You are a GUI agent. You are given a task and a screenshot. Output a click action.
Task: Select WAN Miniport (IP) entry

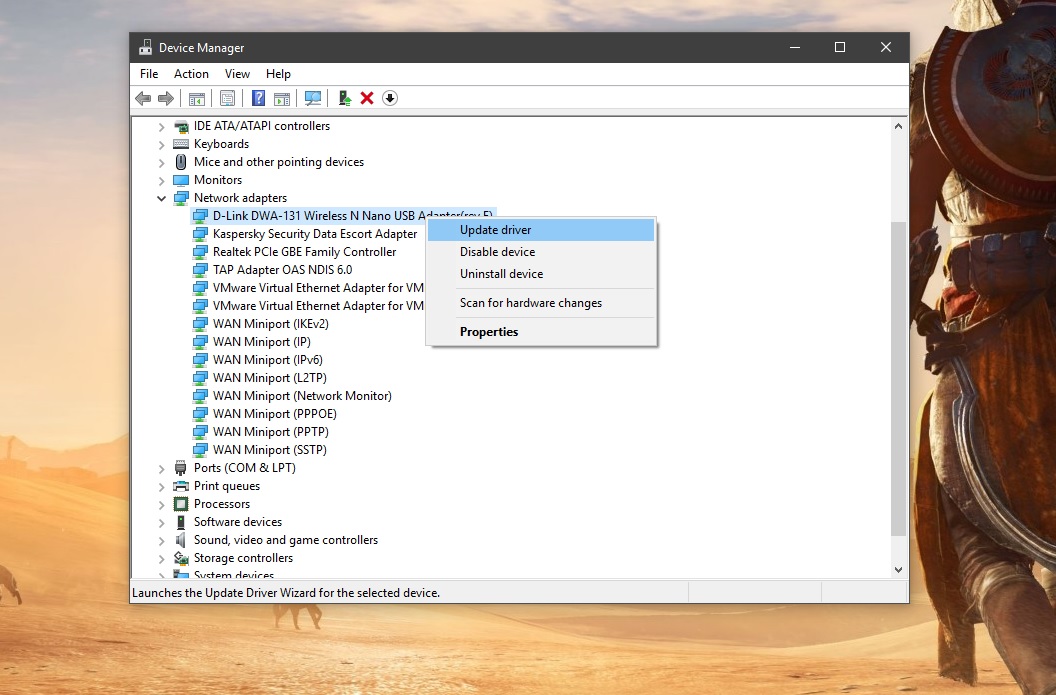point(261,342)
